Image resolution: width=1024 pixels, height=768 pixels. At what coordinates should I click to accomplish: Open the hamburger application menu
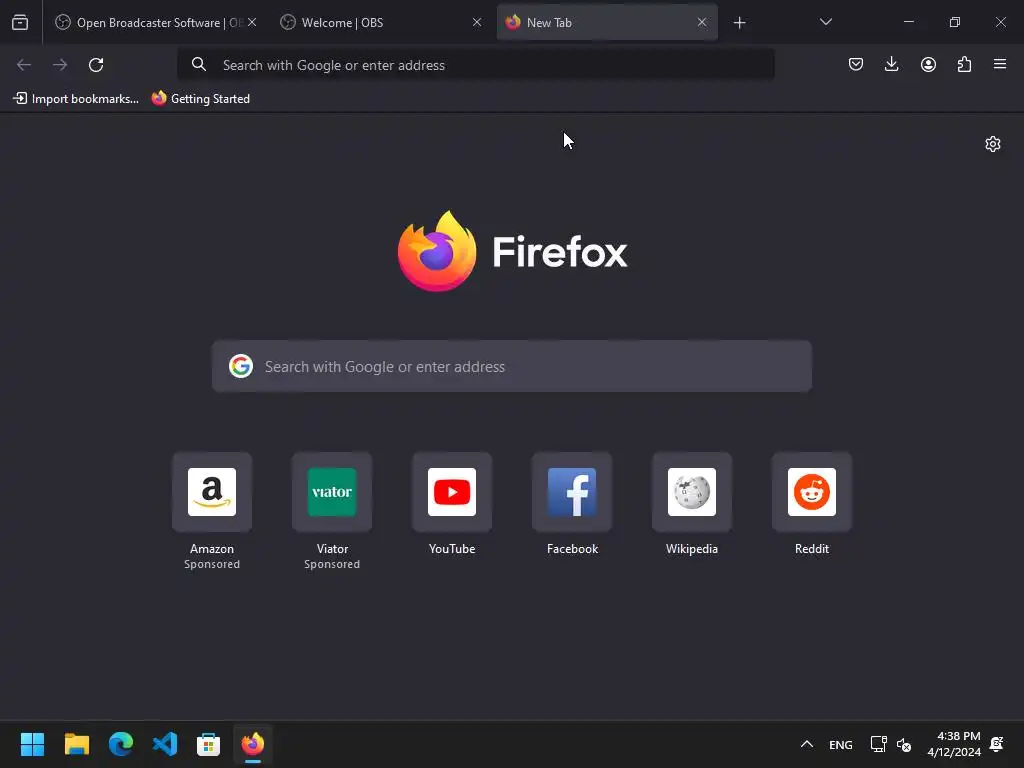coord(1000,64)
